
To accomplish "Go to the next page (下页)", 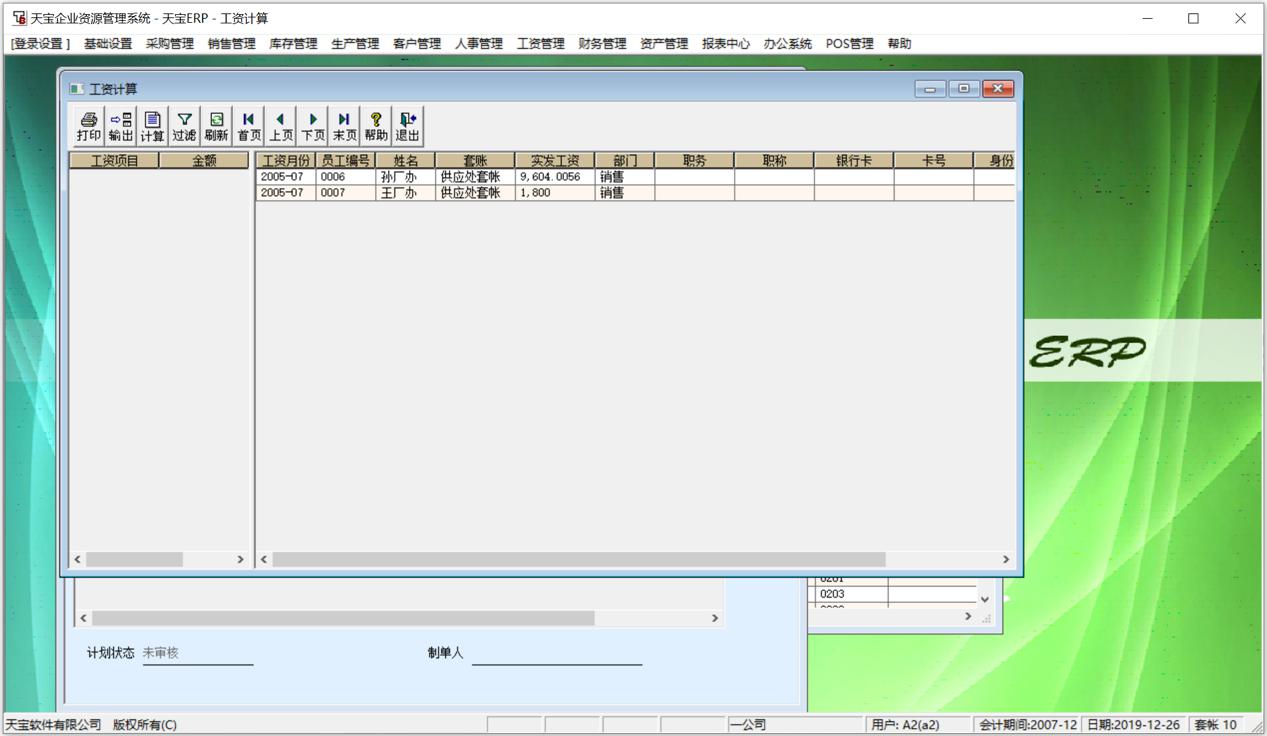I will [x=312, y=126].
